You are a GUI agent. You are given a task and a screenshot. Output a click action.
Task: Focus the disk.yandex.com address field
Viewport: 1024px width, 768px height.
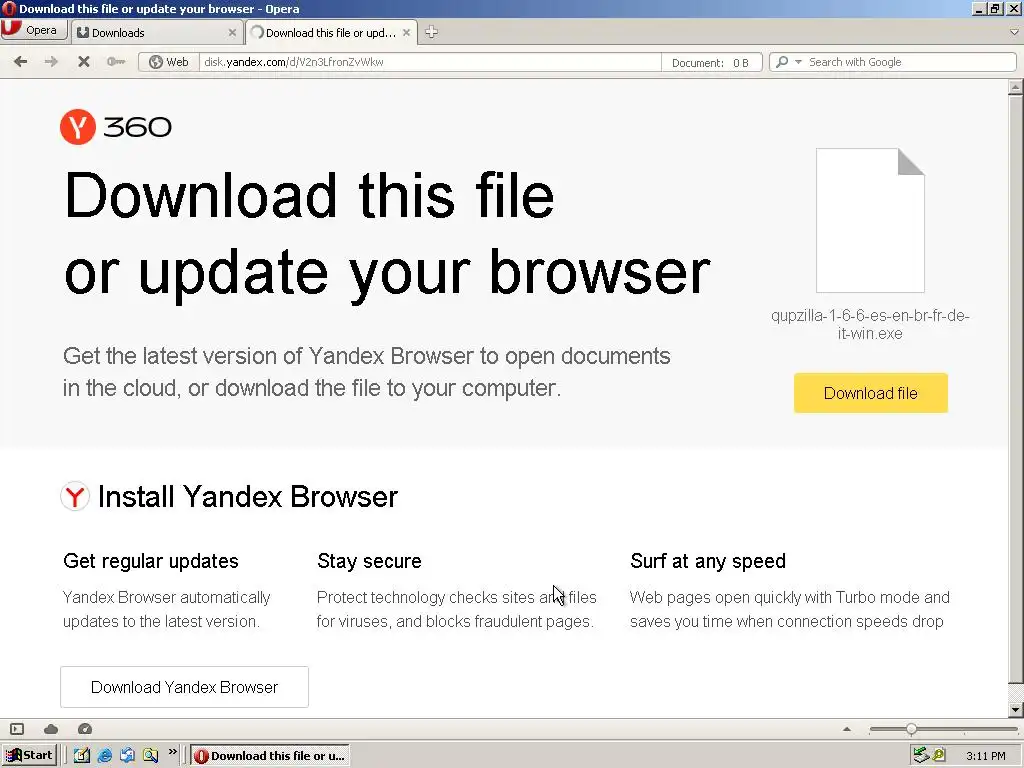pos(430,62)
